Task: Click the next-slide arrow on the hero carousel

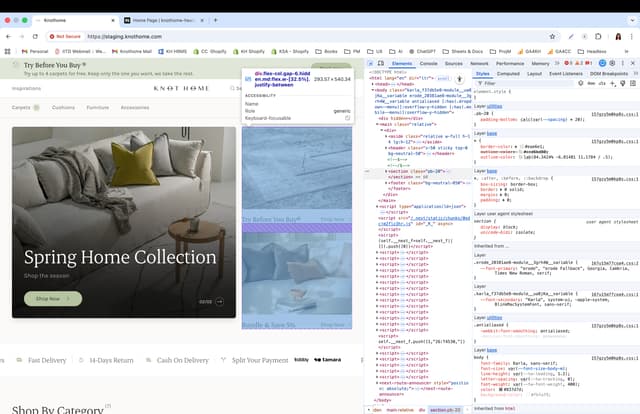Action: [220, 302]
